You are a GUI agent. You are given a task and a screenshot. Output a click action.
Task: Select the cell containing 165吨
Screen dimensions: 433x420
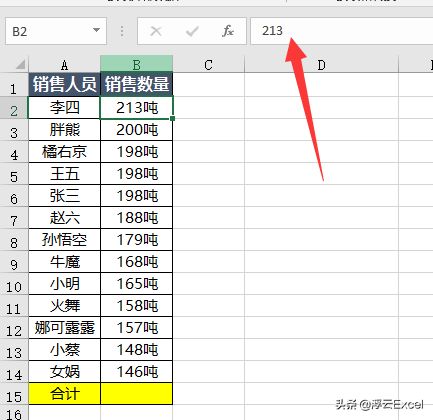tap(136, 284)
